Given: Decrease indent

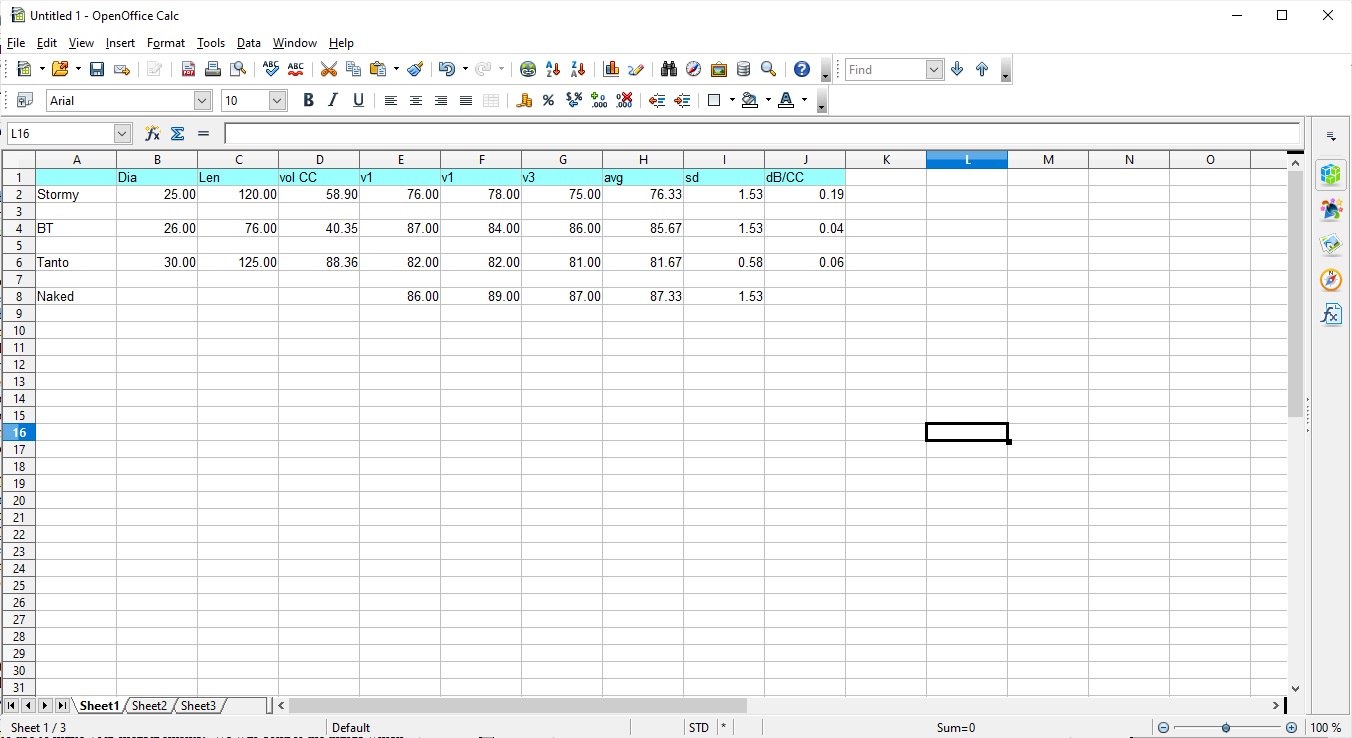Looking at the screenshot, I should pyautogui.click(x=657, y=100).
